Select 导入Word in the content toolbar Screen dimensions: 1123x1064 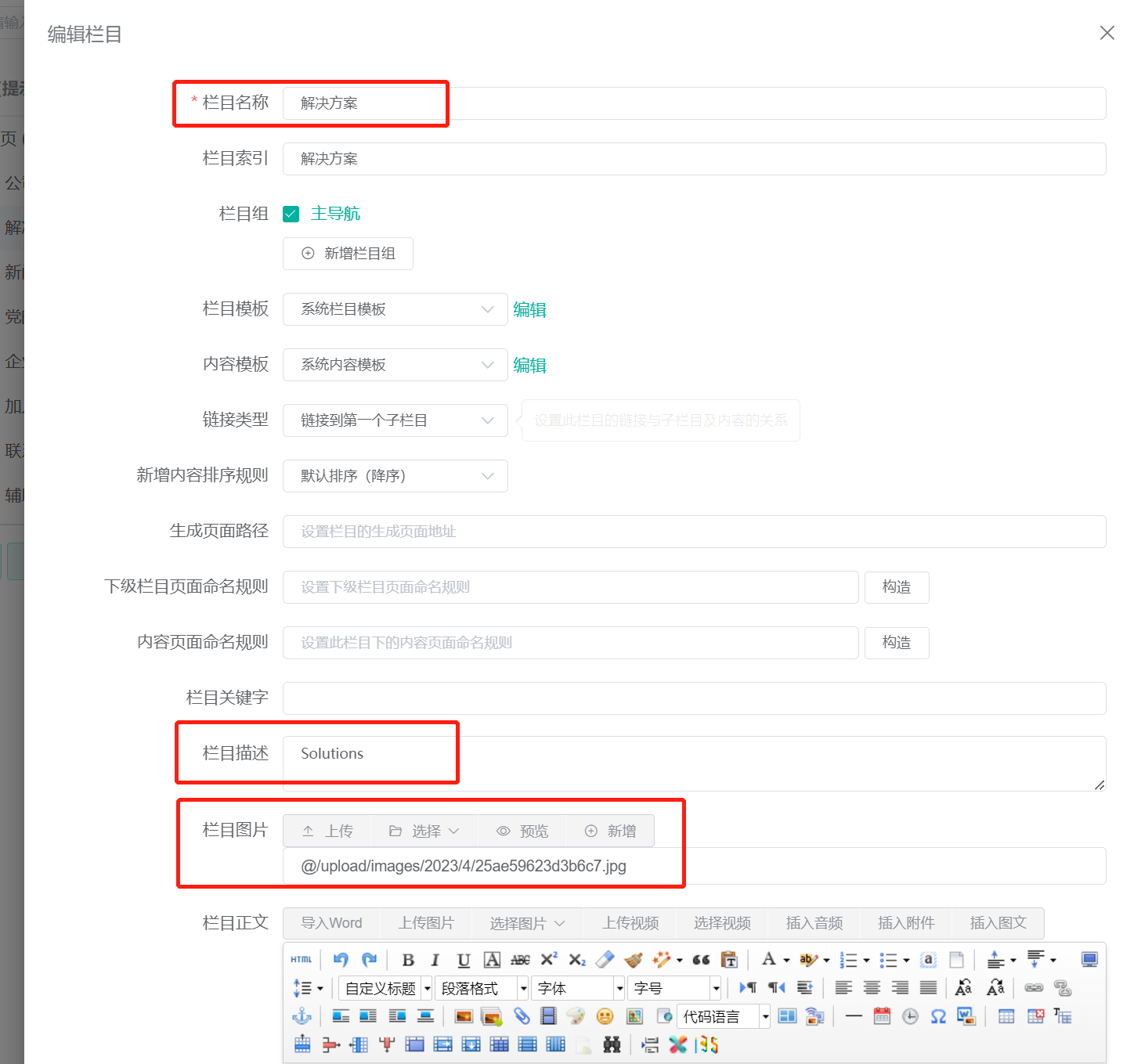pyautogui.click(x=331, y=923)
